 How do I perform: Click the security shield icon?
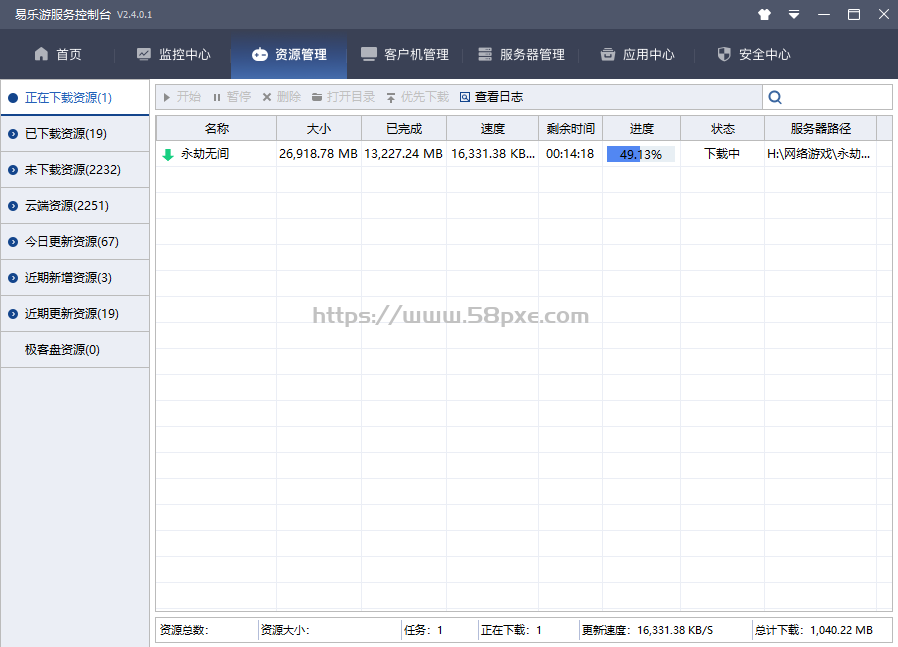(x=724, y=54)
